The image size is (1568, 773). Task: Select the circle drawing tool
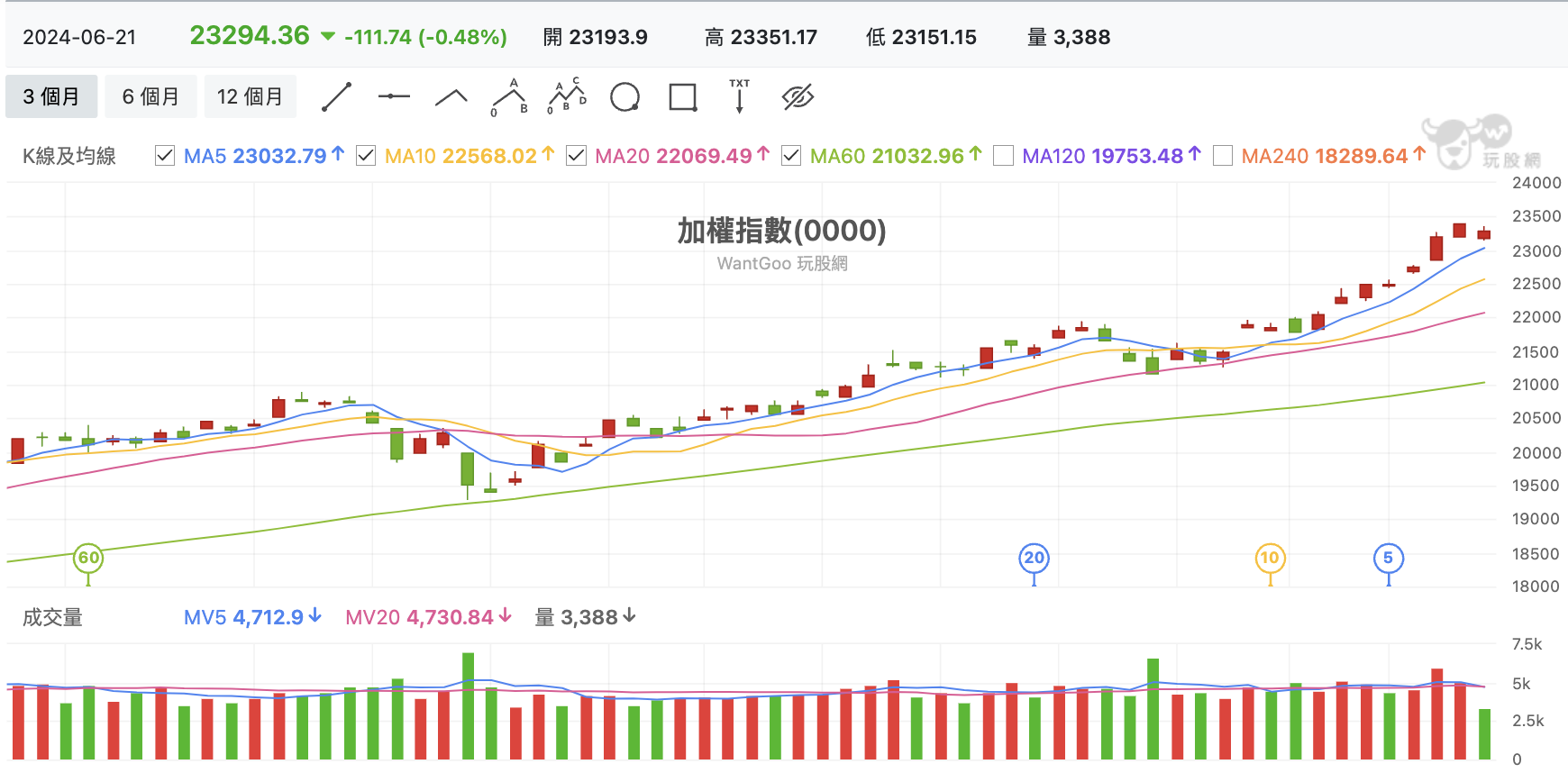pyautogui.click(x=624, y=96)
